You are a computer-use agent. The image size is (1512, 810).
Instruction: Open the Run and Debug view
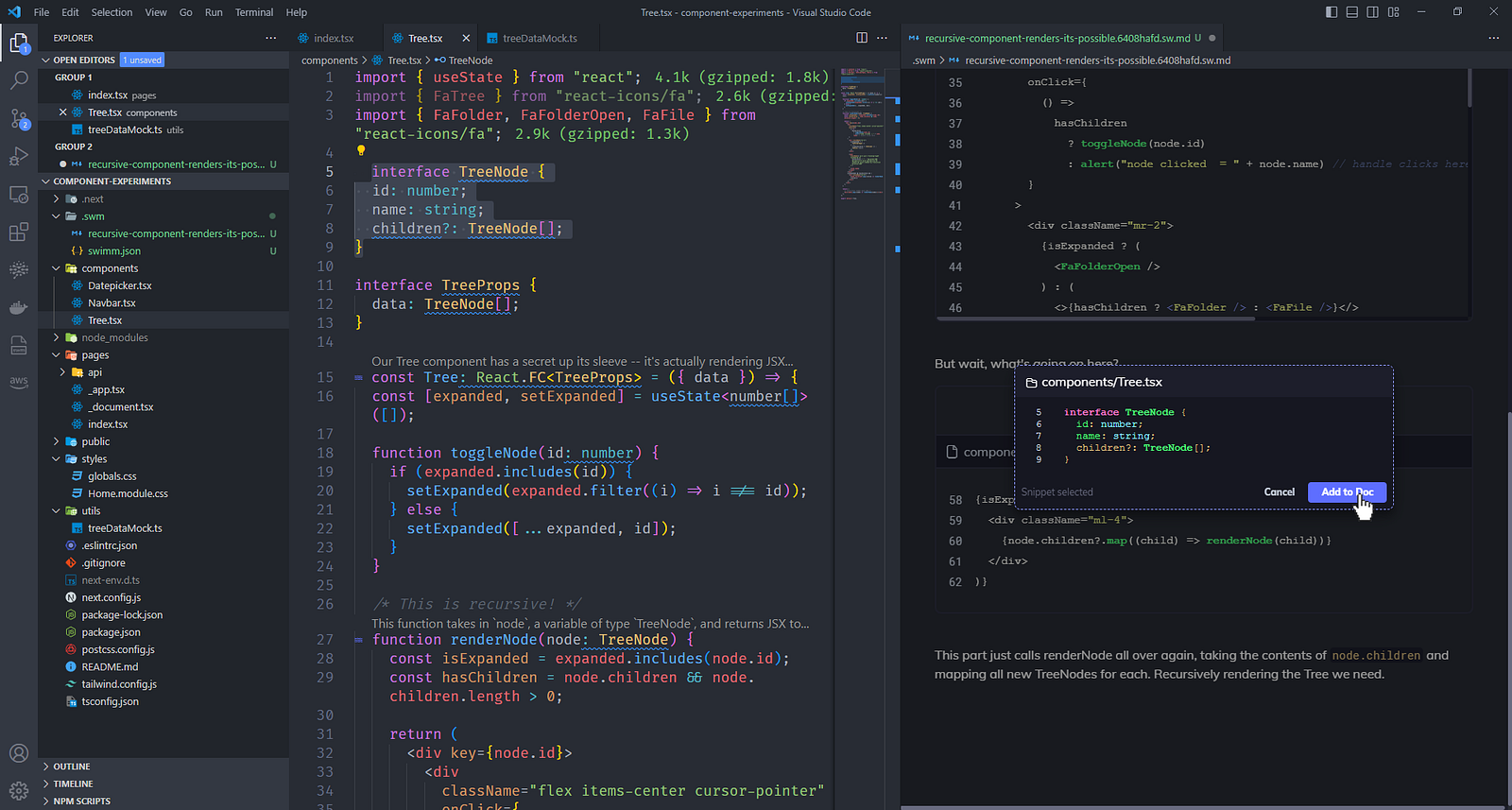click(x=19, y=157)
